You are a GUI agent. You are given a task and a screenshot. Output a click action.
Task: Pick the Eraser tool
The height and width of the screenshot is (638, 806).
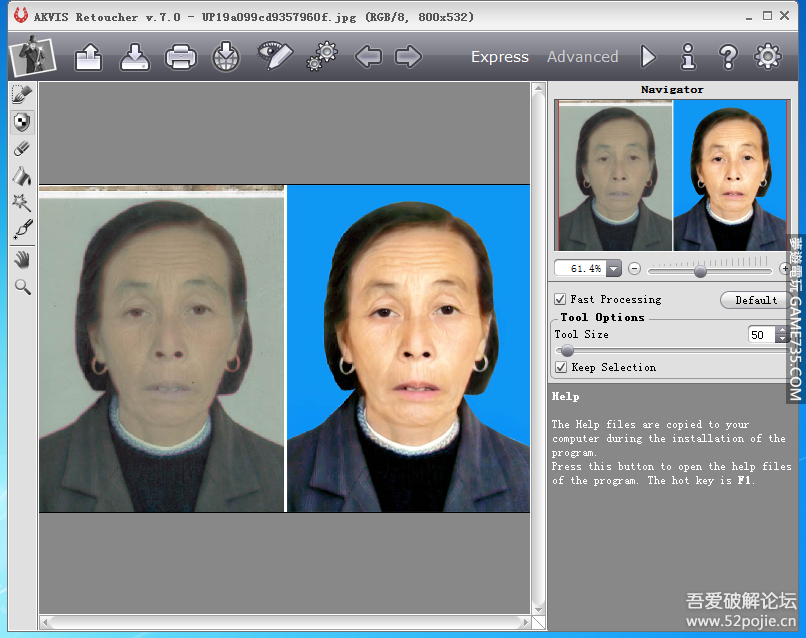(x=21, y=149)
